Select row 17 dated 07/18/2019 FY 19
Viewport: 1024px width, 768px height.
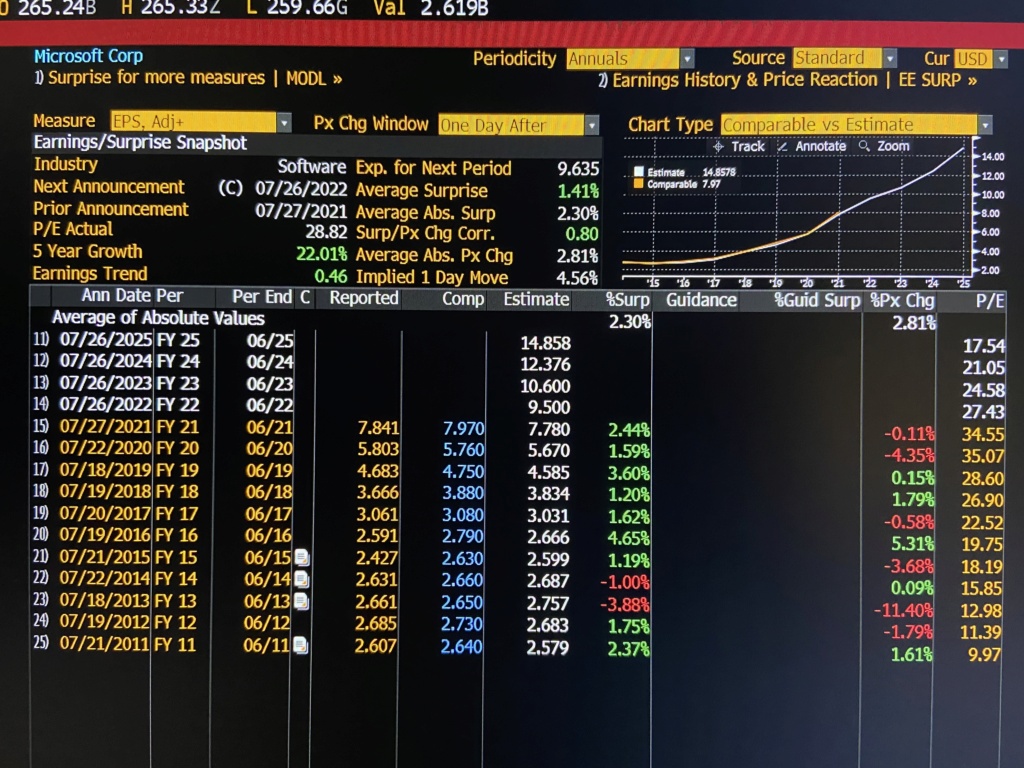pyautogui.click(x=518, y=471)
